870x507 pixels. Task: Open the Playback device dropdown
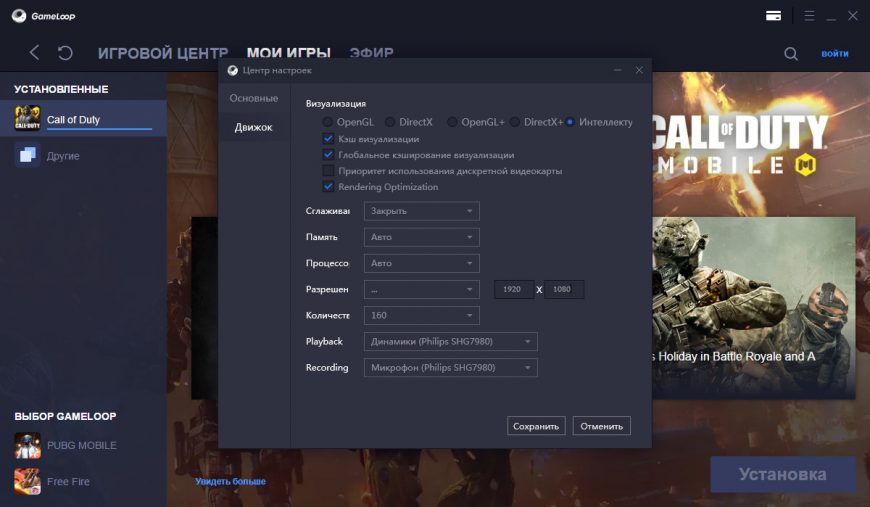450,342
